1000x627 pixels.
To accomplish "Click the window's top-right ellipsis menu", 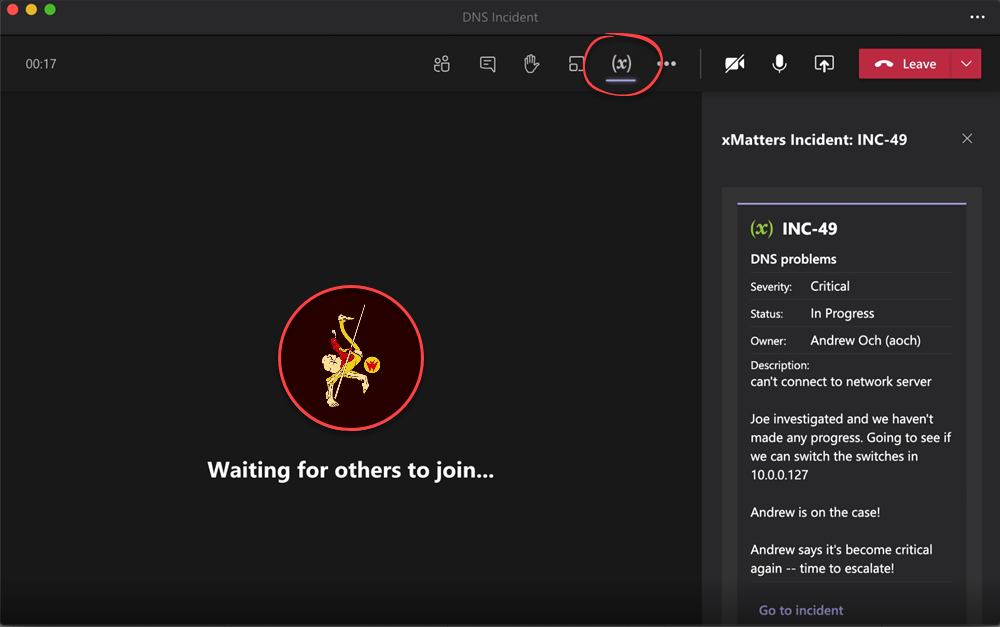I will [977, 17].
